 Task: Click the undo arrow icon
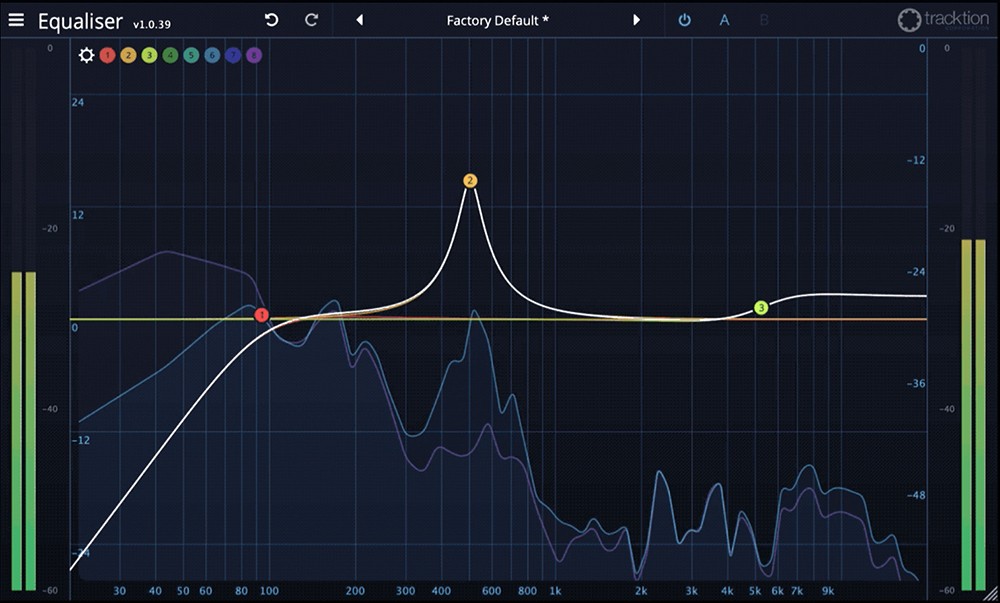point(271,20)
